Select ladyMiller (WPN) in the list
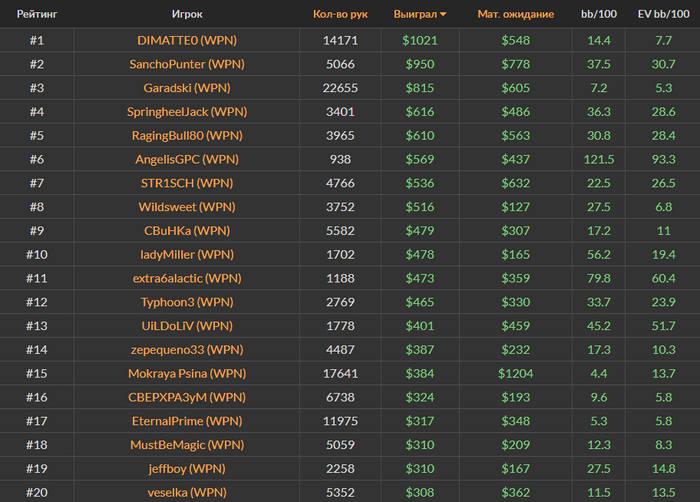Viewport: 700px width, 502px height. click(186, 255)
